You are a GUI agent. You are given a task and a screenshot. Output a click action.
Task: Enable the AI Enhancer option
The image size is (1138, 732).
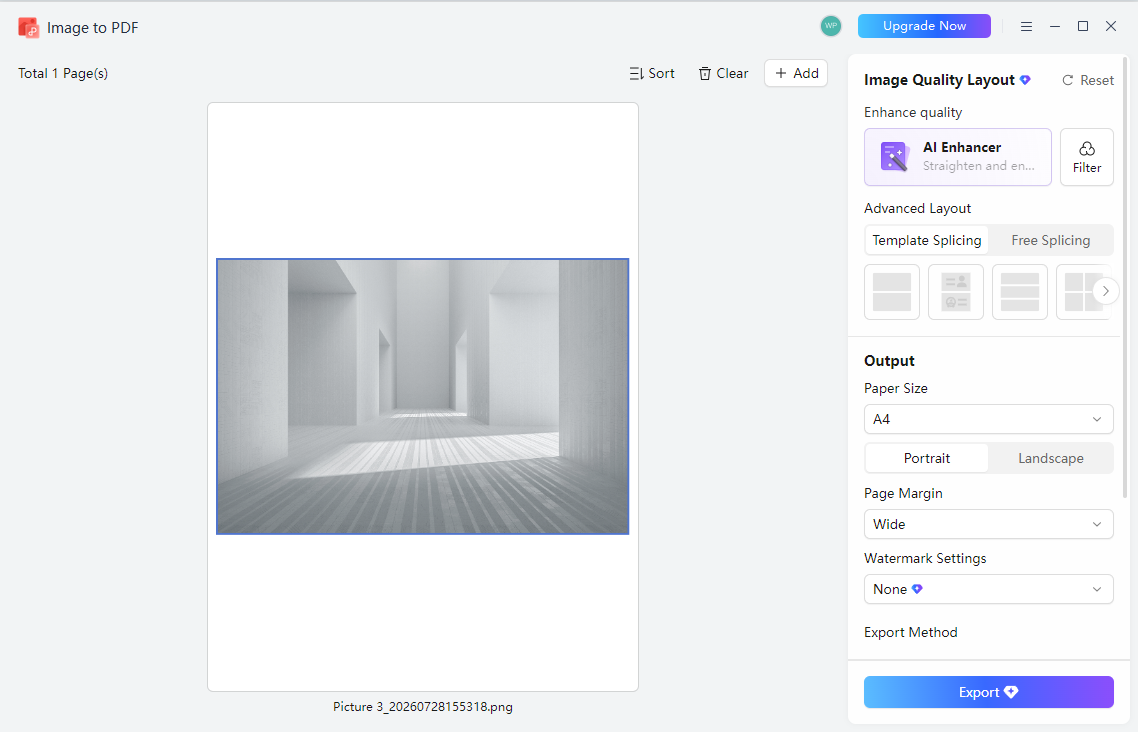[958, 157]
